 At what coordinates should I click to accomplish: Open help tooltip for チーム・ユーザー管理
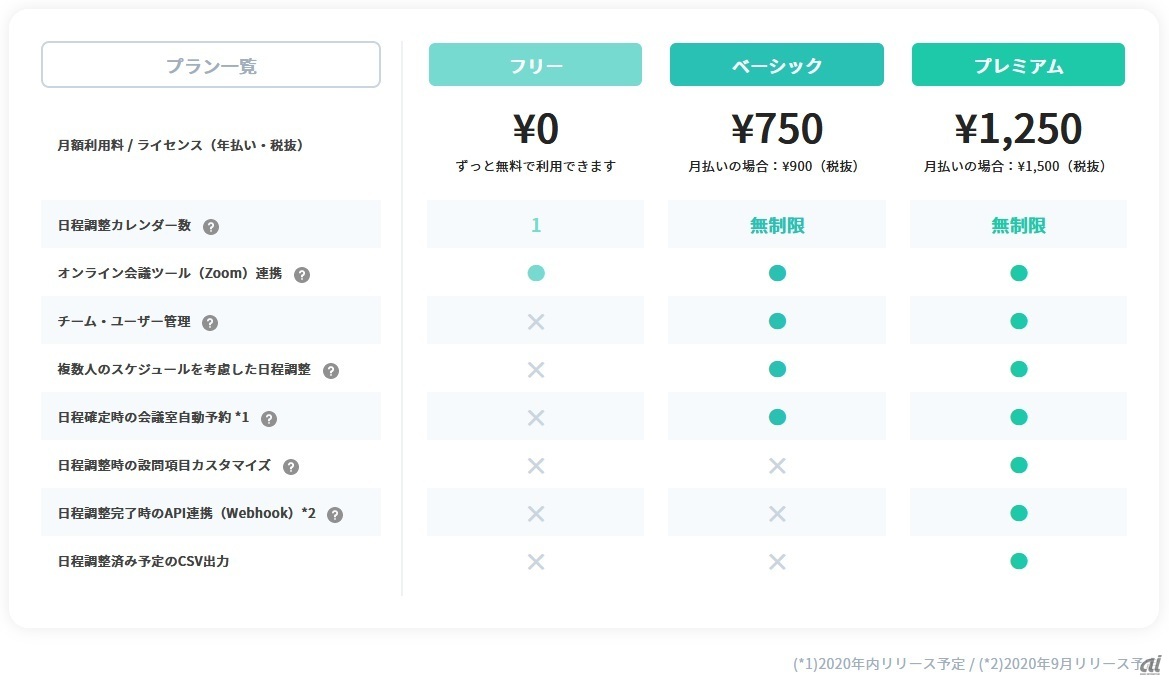210,322
